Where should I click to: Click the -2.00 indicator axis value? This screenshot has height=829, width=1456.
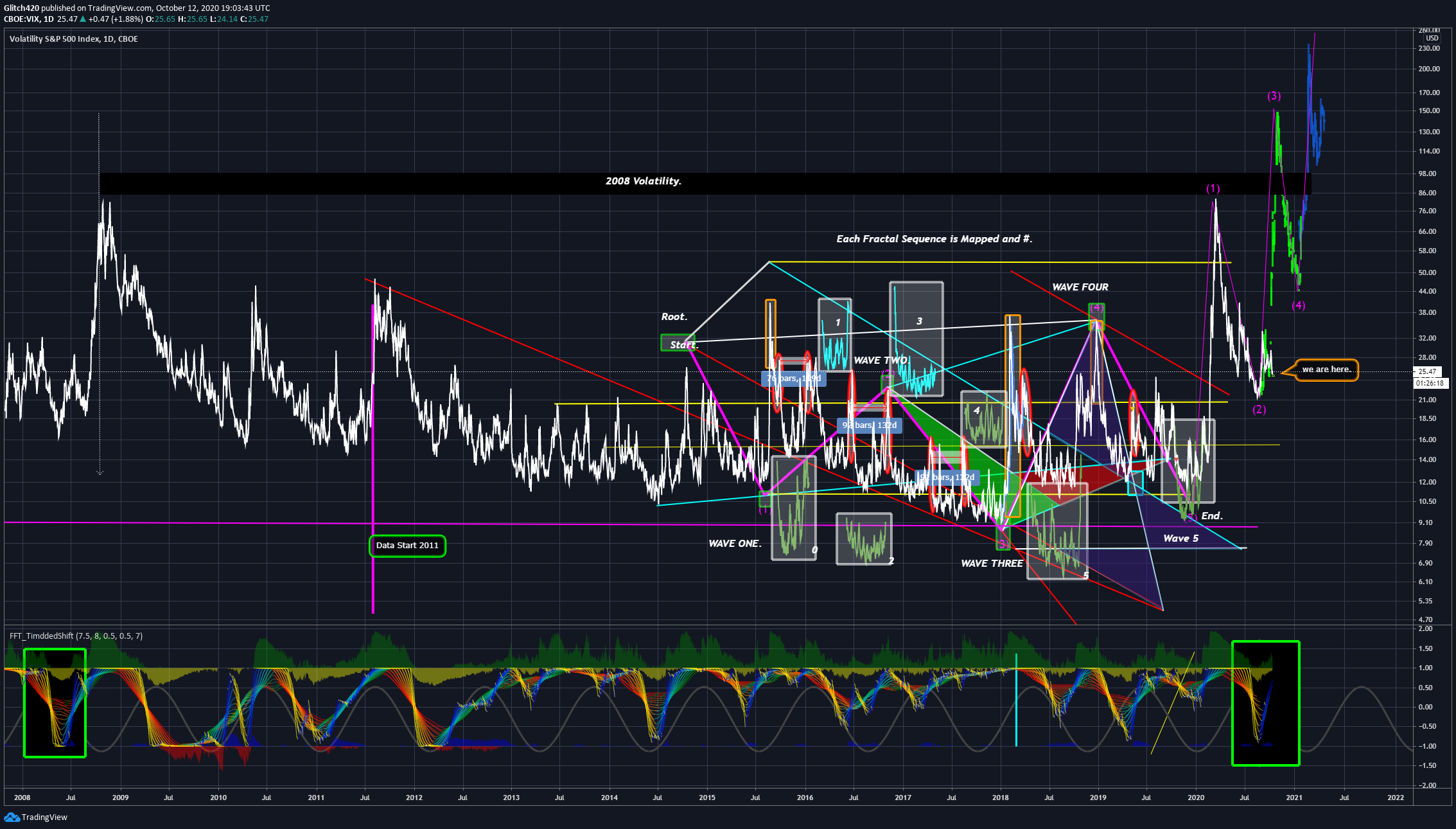tap(1426, 785)
